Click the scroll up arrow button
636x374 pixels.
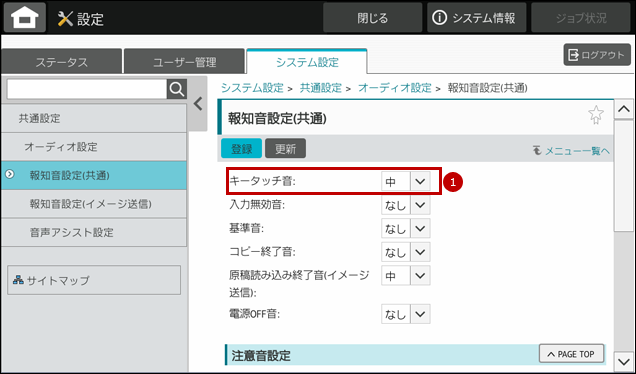623,109
